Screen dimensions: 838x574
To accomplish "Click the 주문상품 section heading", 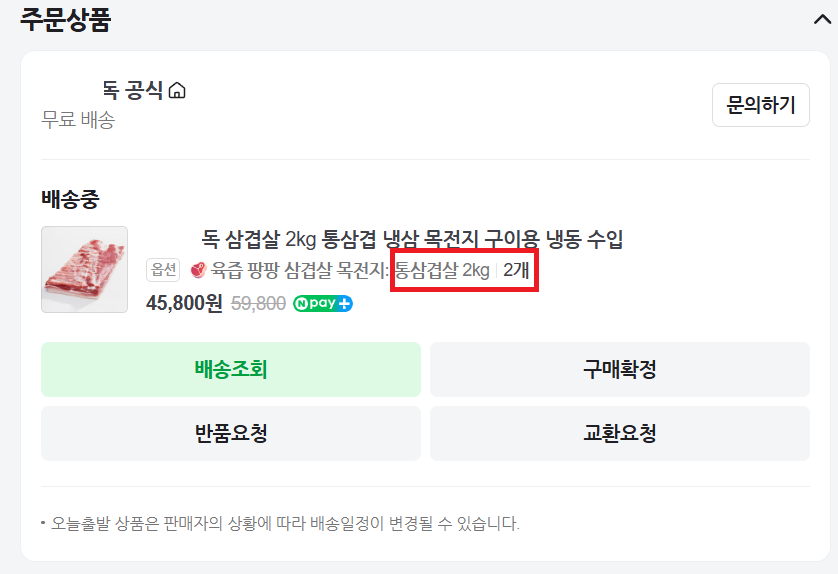I will 65,18.
